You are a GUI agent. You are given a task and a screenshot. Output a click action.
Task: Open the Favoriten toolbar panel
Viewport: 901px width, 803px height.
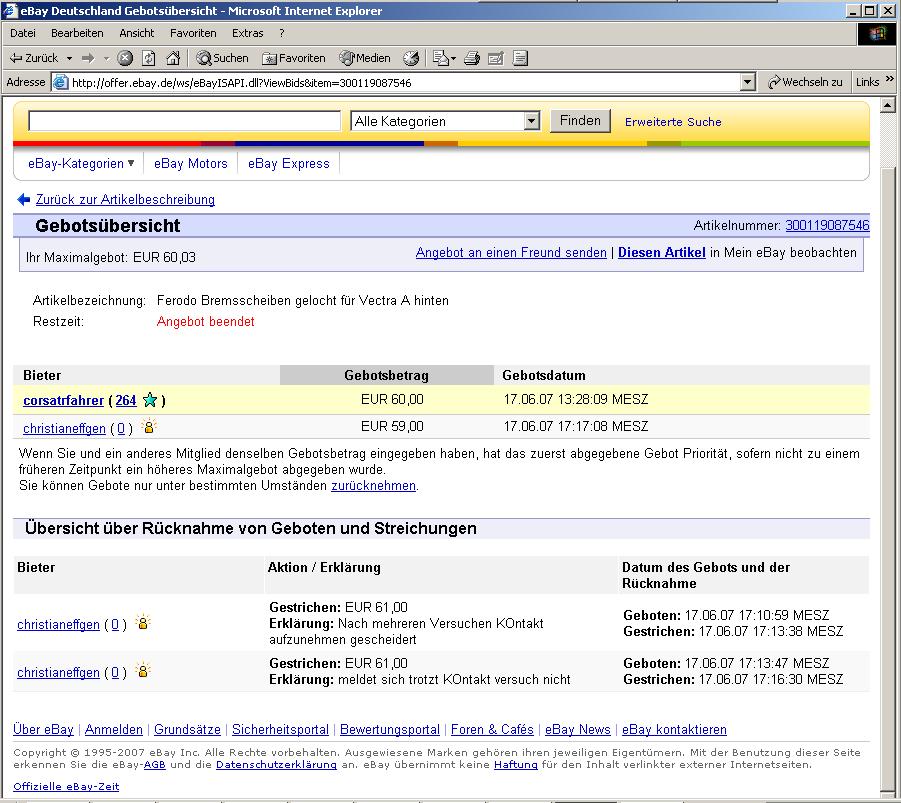click(x=294, y=58)
